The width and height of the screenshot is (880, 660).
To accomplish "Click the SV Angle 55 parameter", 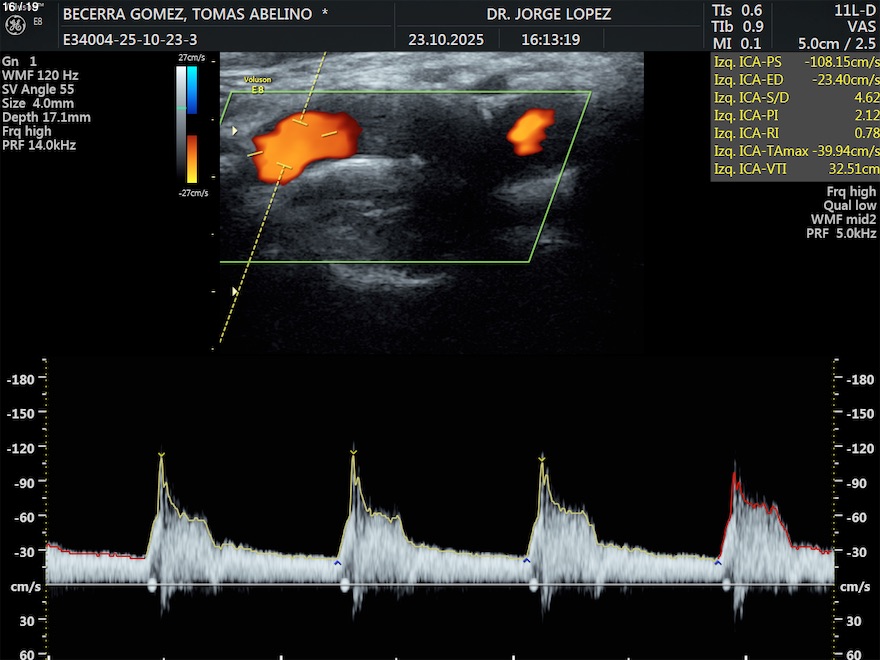I will [38, 89].
